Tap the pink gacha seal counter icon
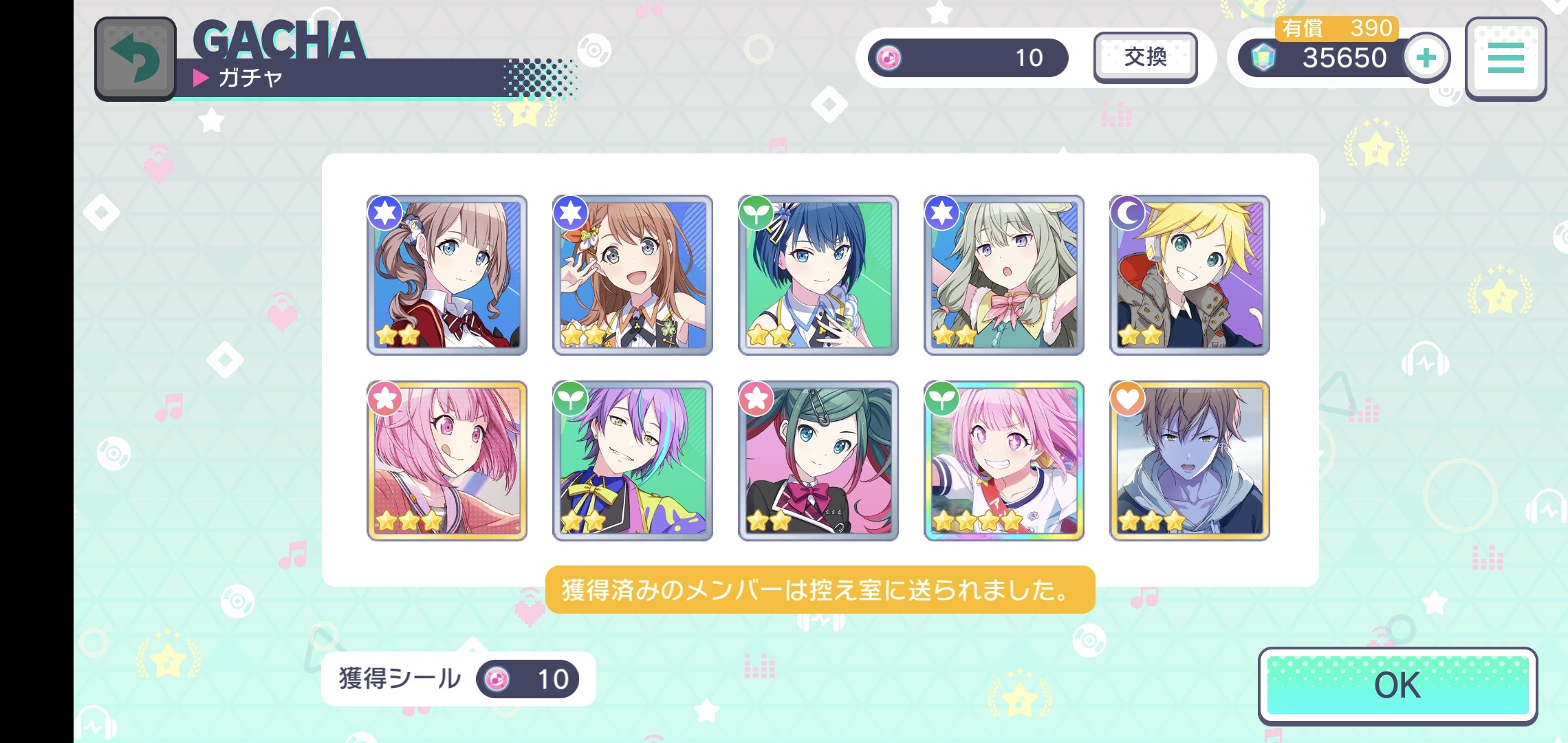Screen dimensions: 1568x743 click(x=889, y=58)
